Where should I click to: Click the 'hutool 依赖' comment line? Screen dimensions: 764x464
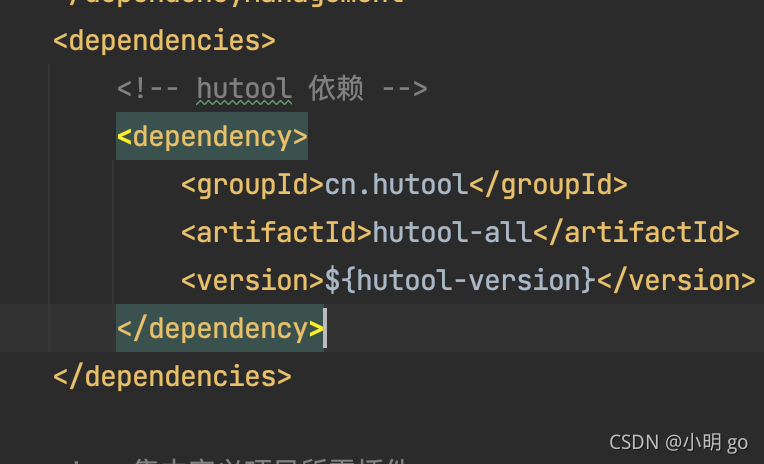tap(272, 89)
